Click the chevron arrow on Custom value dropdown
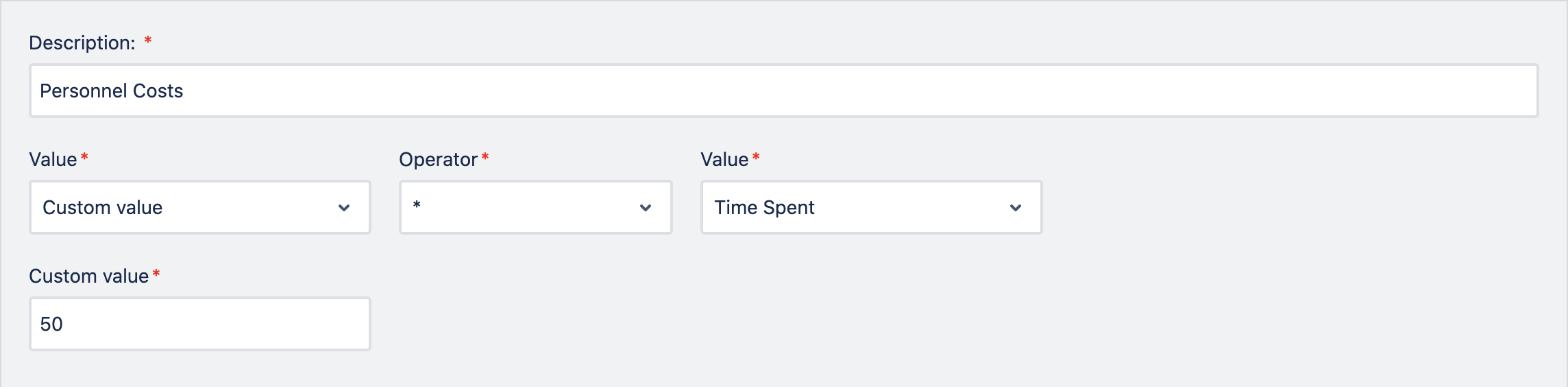The image size is (1568, 387). (344, 207)
